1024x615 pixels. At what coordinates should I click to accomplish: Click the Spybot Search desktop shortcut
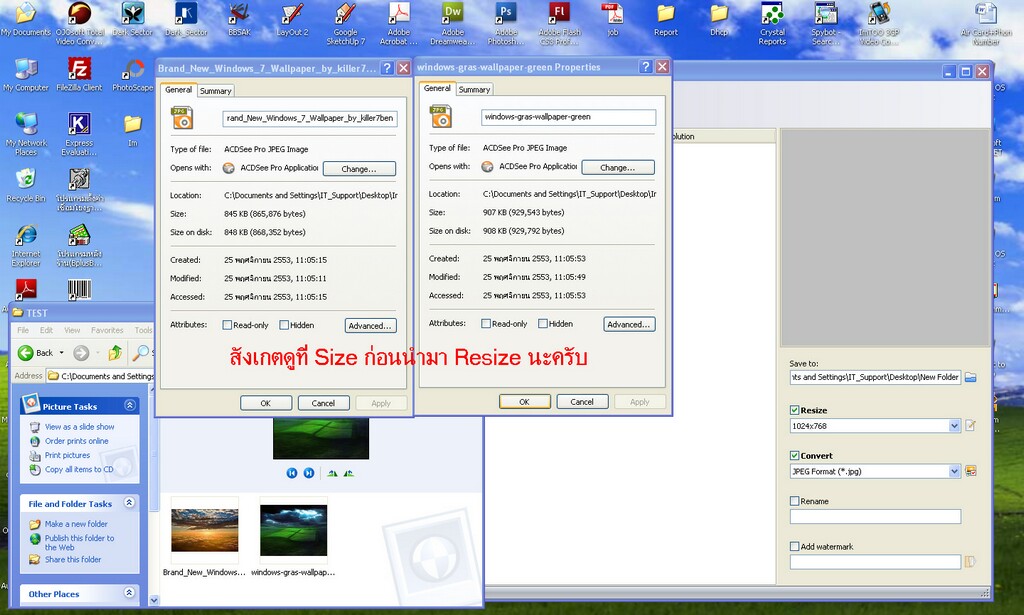pyautogui.click(x=825, y=24)
